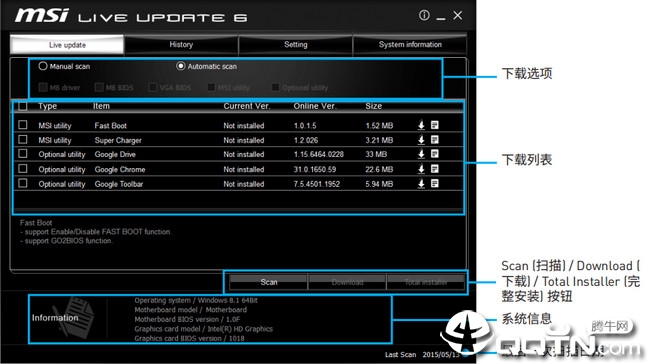Download Google Toolbar via its arrow icon
Screen dimensions: 650x364
pyautogui.click(x=421, y=184)
